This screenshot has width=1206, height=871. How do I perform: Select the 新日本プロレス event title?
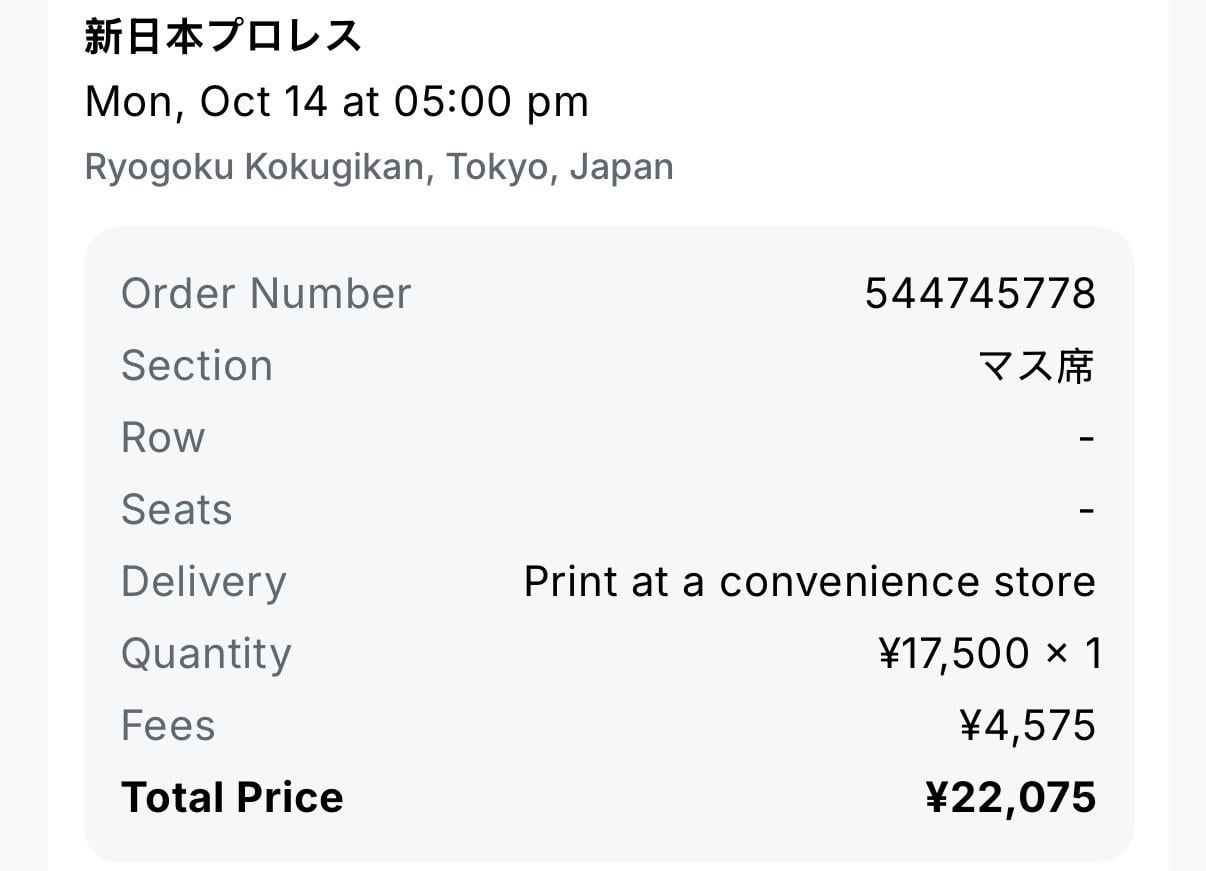point(222,37)
